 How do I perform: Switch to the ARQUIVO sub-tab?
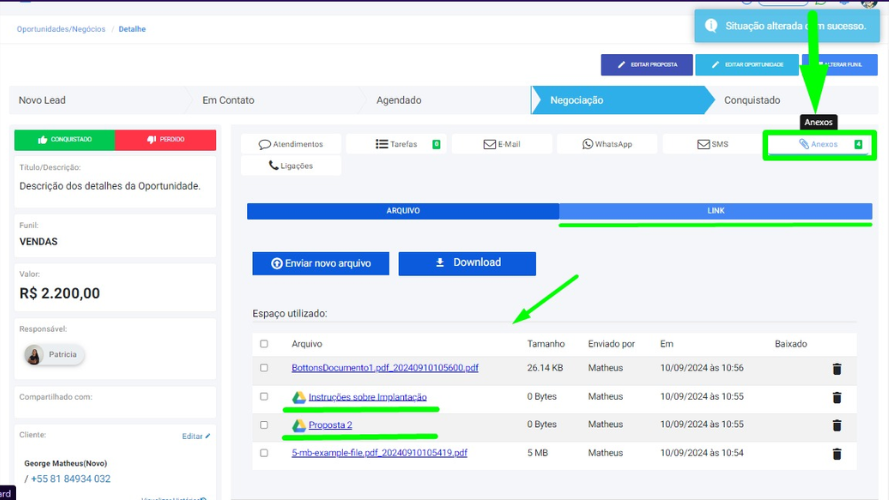(x=403, y=211)
